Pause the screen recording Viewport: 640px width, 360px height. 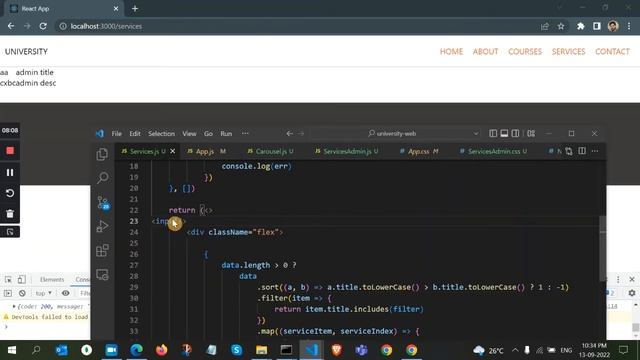coord(10,172)
